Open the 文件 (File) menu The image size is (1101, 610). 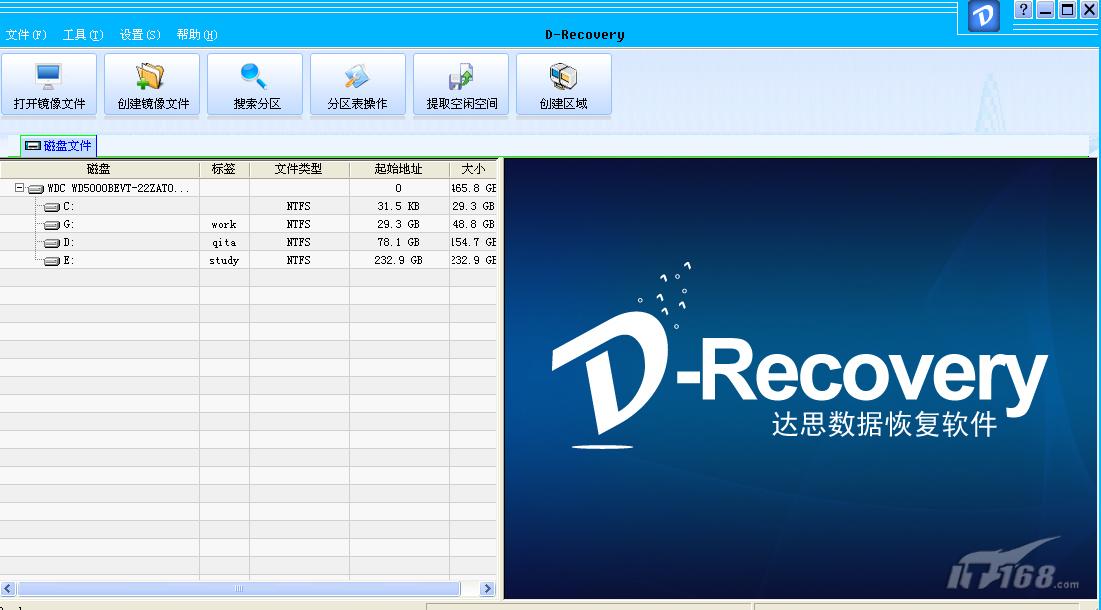[x=24, y=34]
